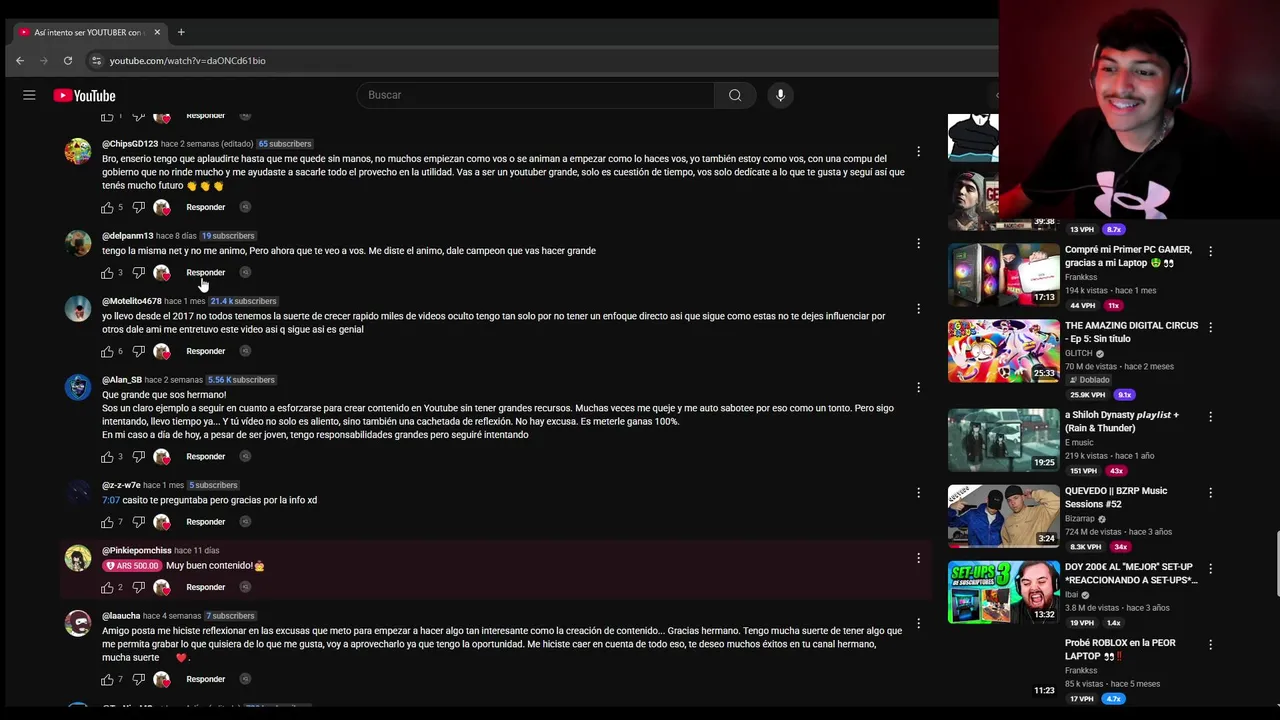The image size is (1280, 720).
Task: Open options for 'THE AMAZING DIGITAL CIRCUS' video
Action: click(1210, 327)
